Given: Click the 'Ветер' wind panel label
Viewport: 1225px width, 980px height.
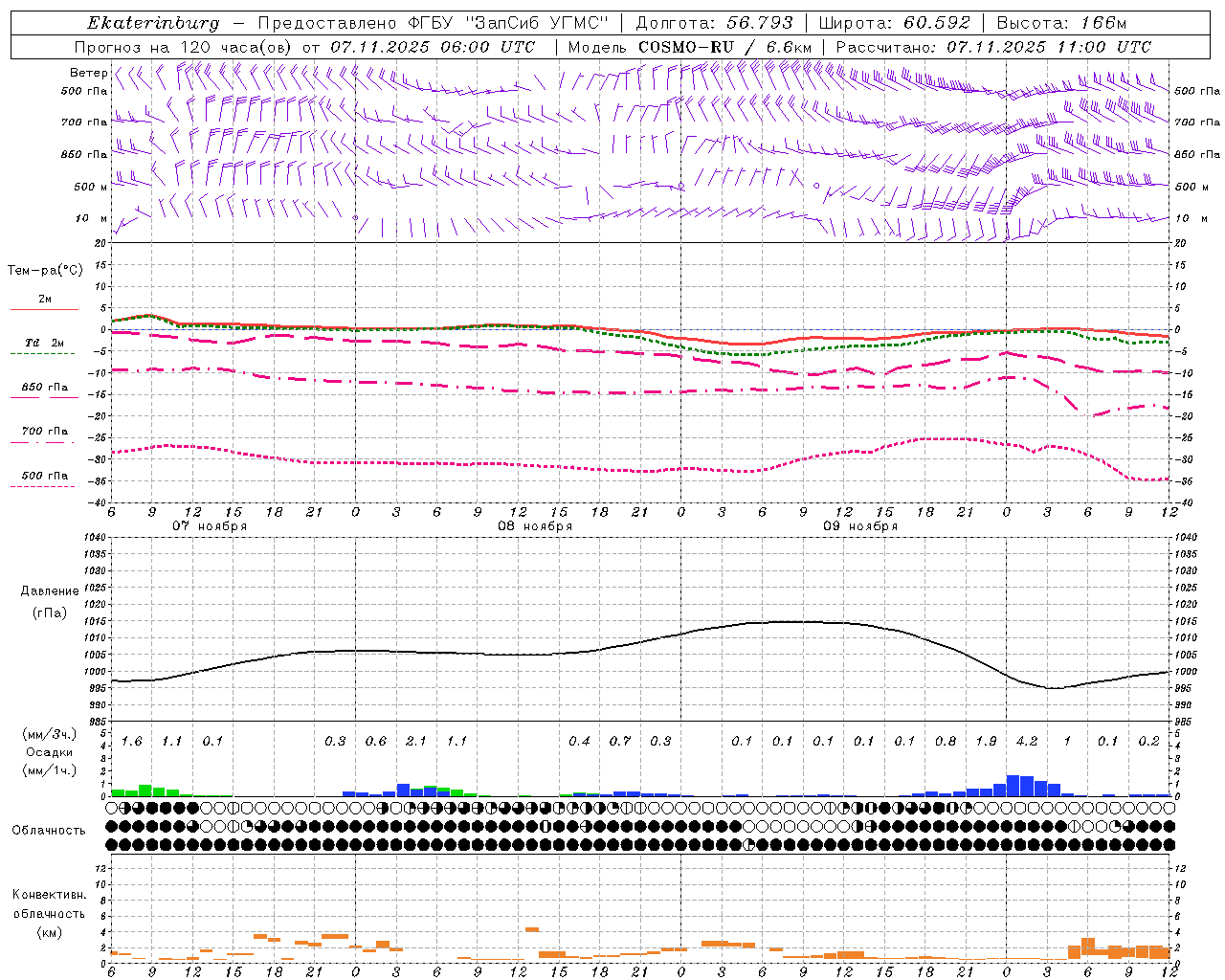Looking at the screenshot, I should pyautogui.click(x=88, y=73).
